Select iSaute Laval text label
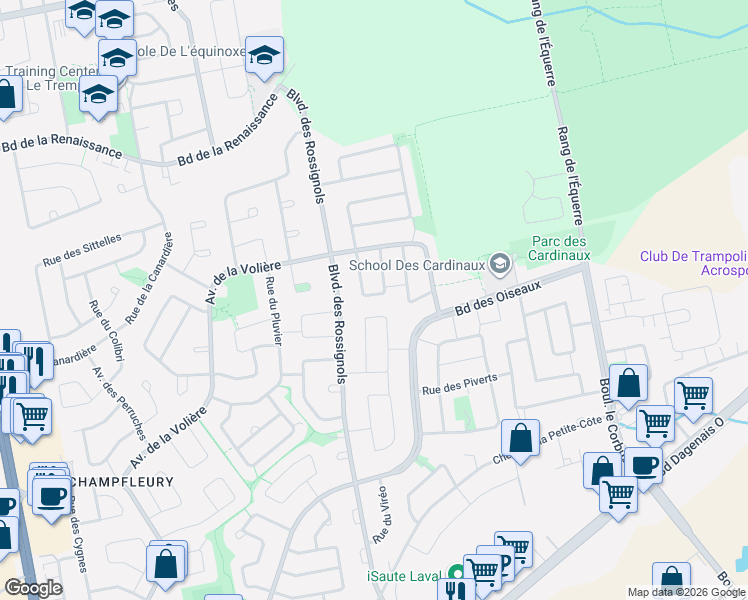The width and height of the screenshot is (748, 600). [x=404, y=576]
